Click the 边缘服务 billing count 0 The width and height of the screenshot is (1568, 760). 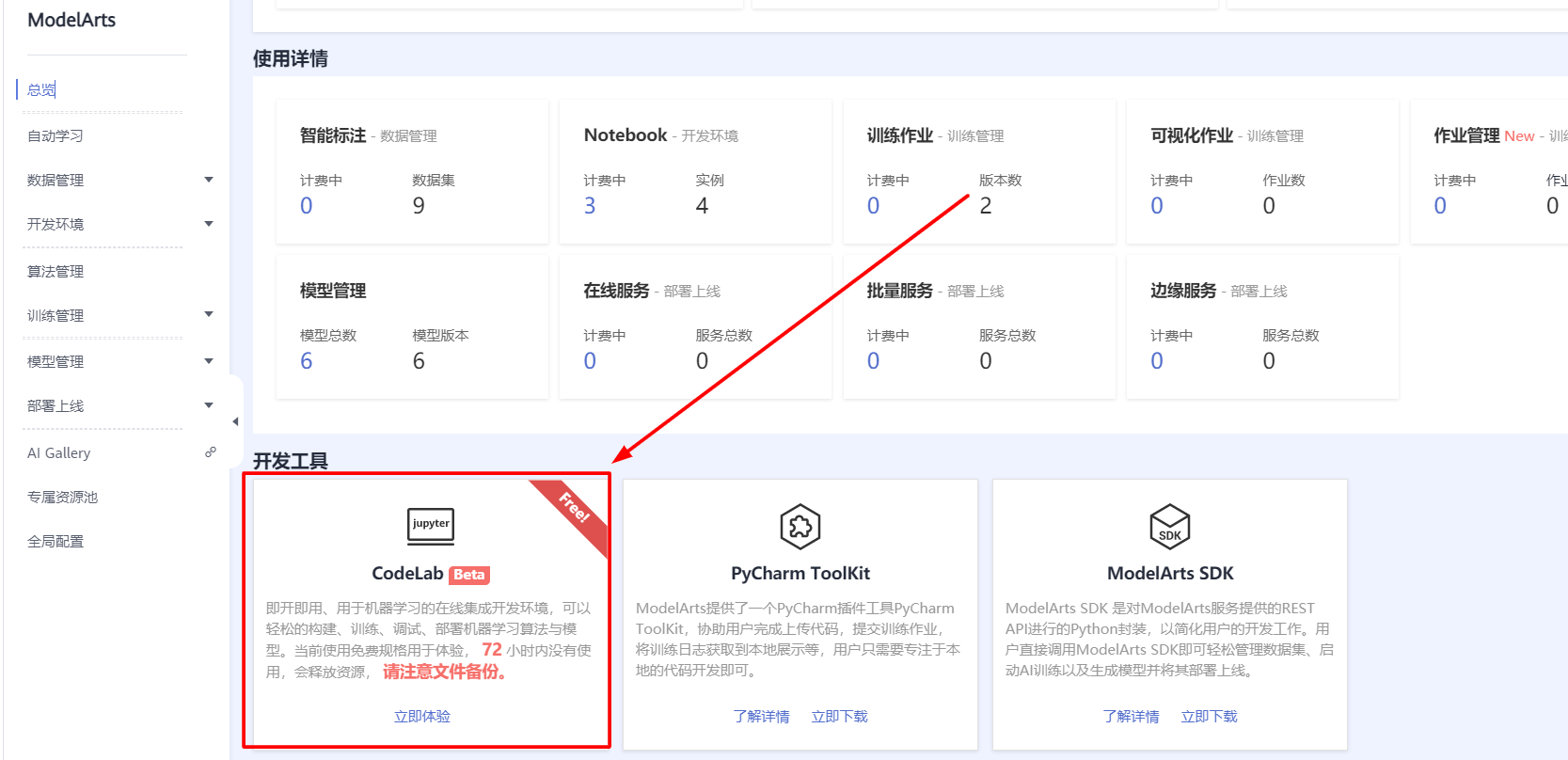(x=1157, y=361)
